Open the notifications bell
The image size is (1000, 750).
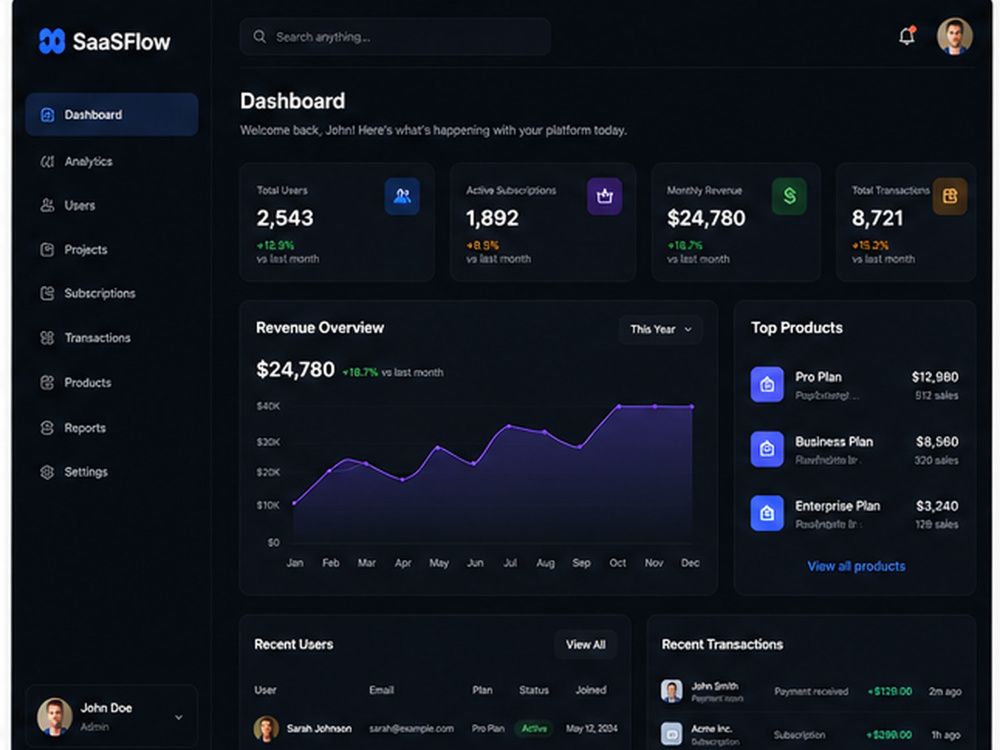907,36
